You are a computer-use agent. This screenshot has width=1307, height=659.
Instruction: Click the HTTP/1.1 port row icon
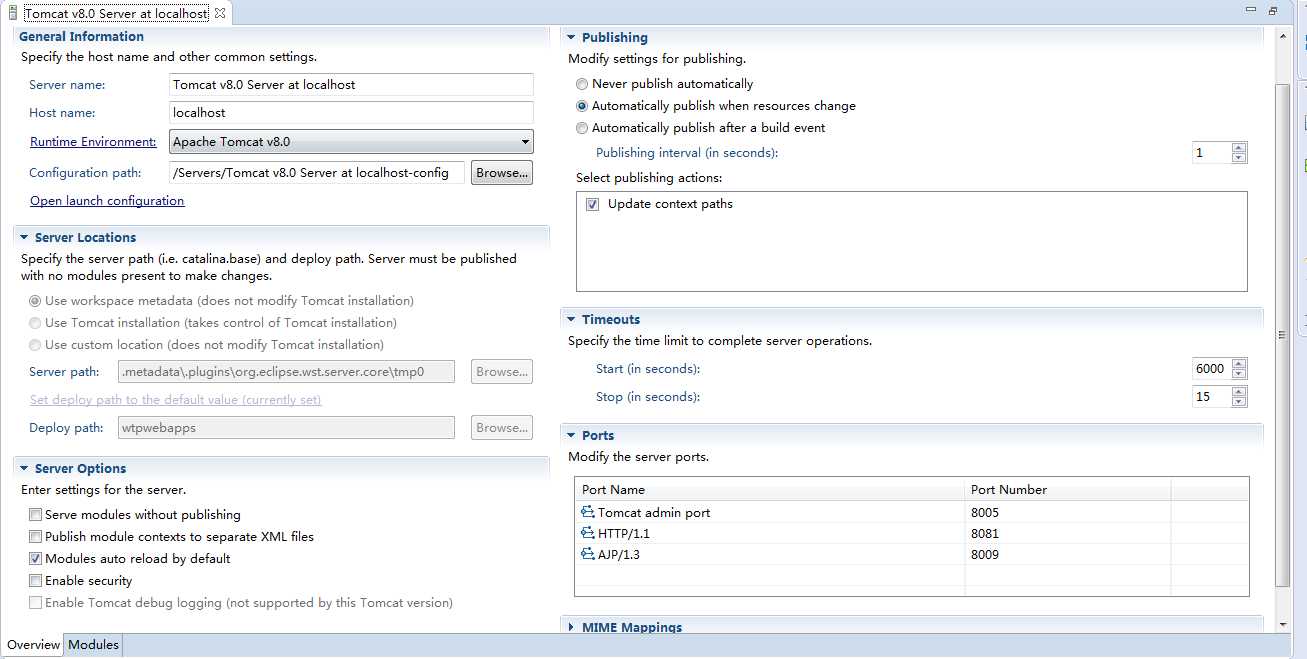[x=587, y=533]
